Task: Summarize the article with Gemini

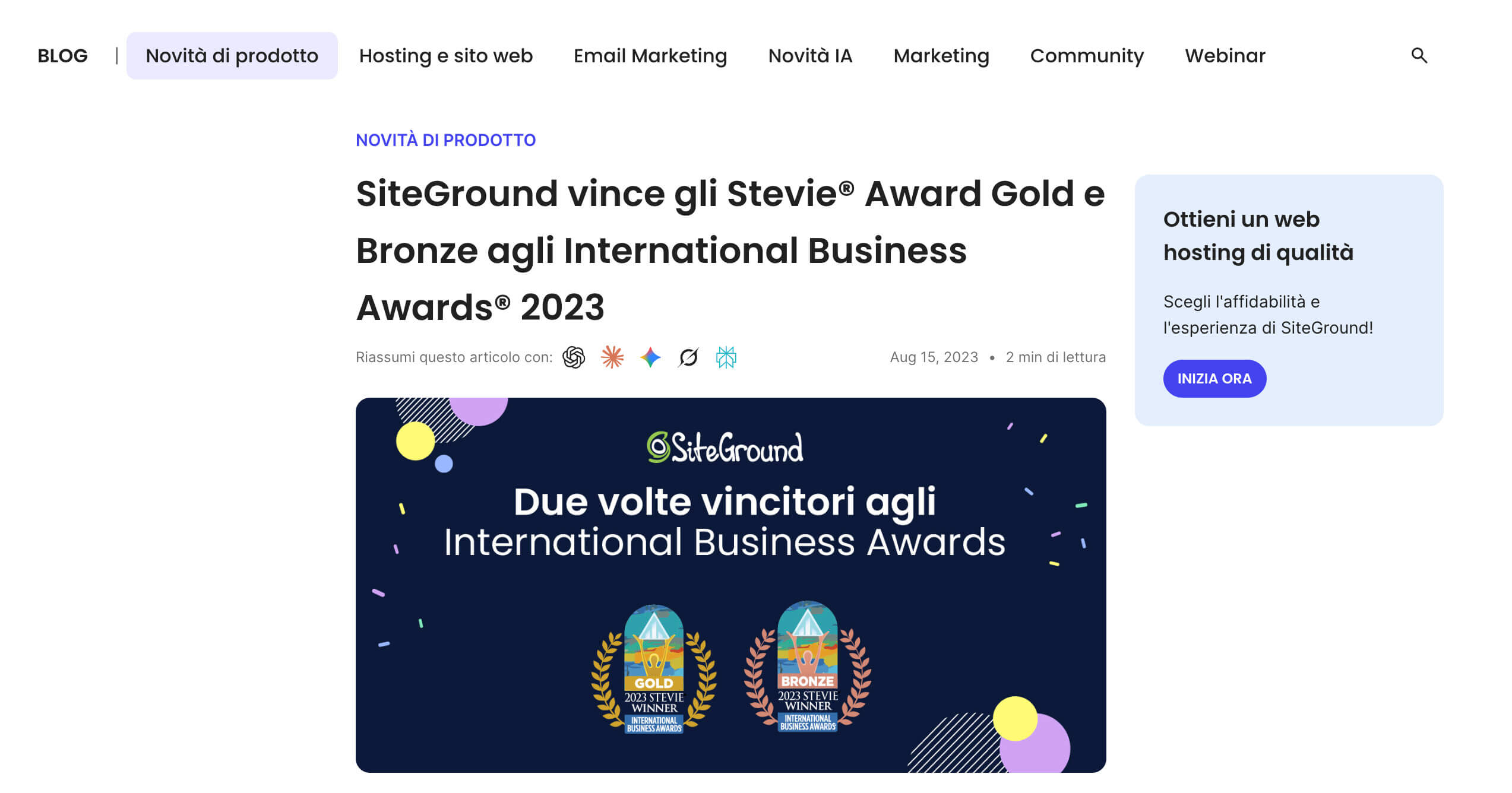Action: pos(651,357)
